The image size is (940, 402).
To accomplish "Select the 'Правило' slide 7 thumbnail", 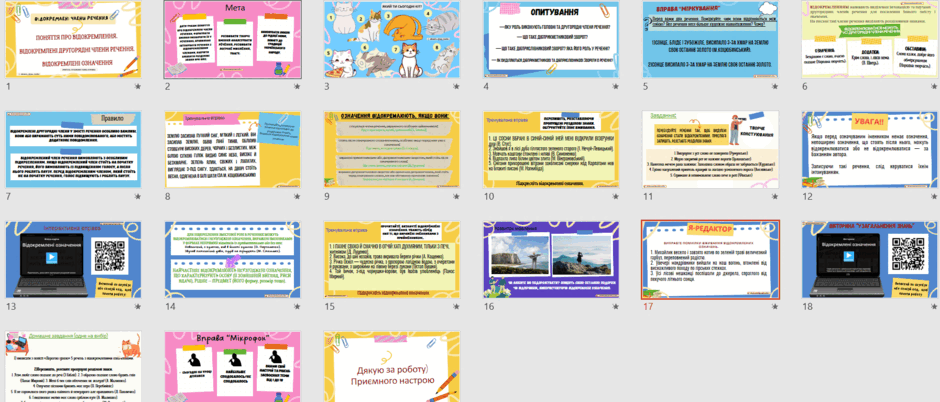I will [73, 149].
